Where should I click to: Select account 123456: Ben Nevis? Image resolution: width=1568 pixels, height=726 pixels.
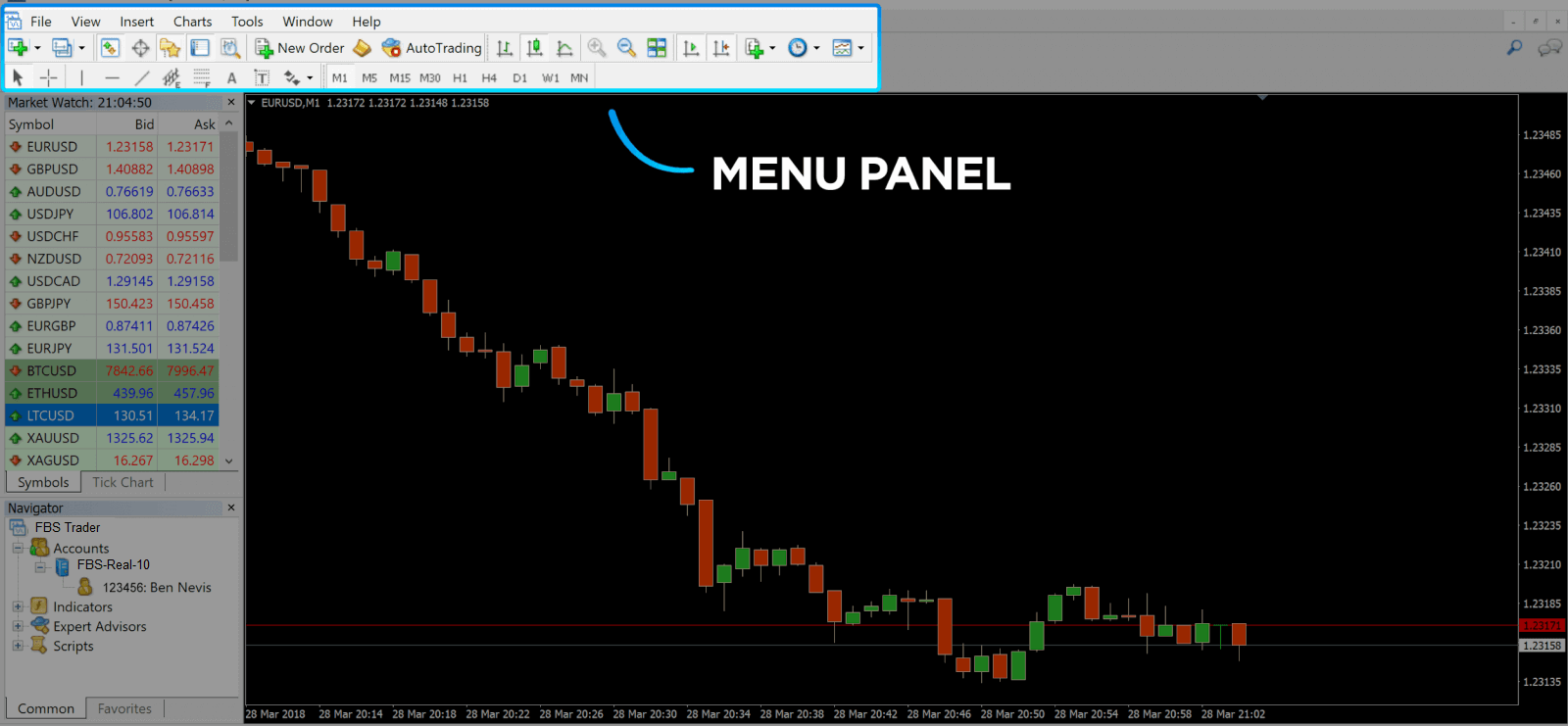157,588
